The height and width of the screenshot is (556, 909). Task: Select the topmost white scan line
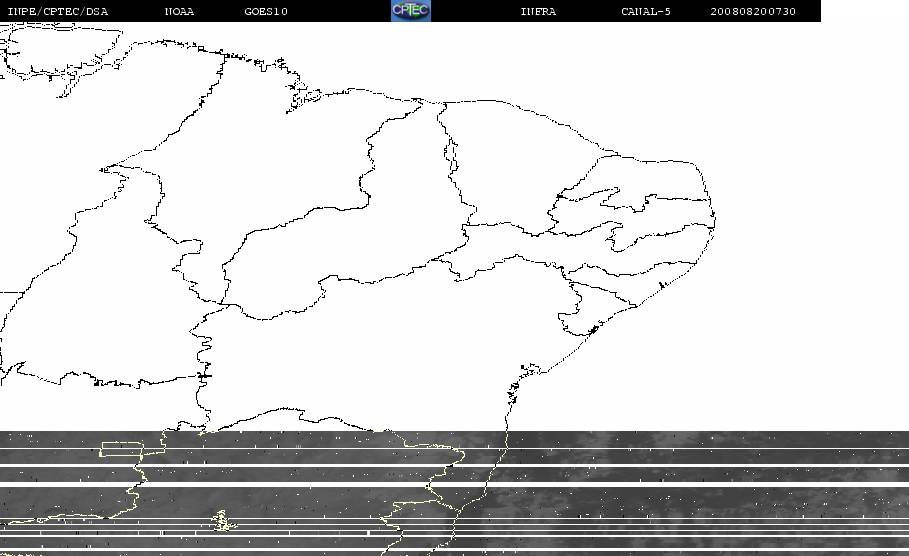coord(454,449)
